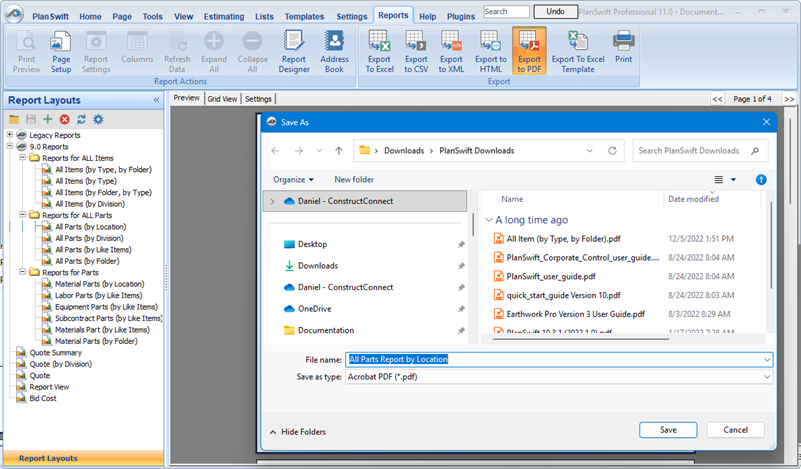
Task: Cancel the Save As dialog
Action: tap(736, 430)
